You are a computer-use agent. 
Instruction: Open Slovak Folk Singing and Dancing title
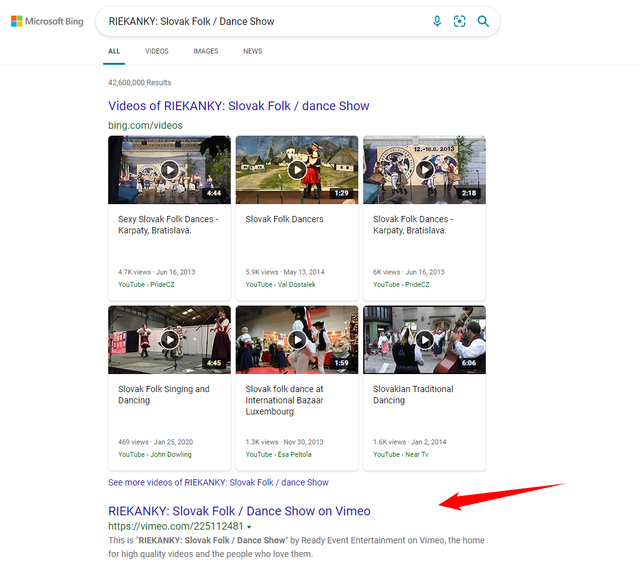(163, 394)
